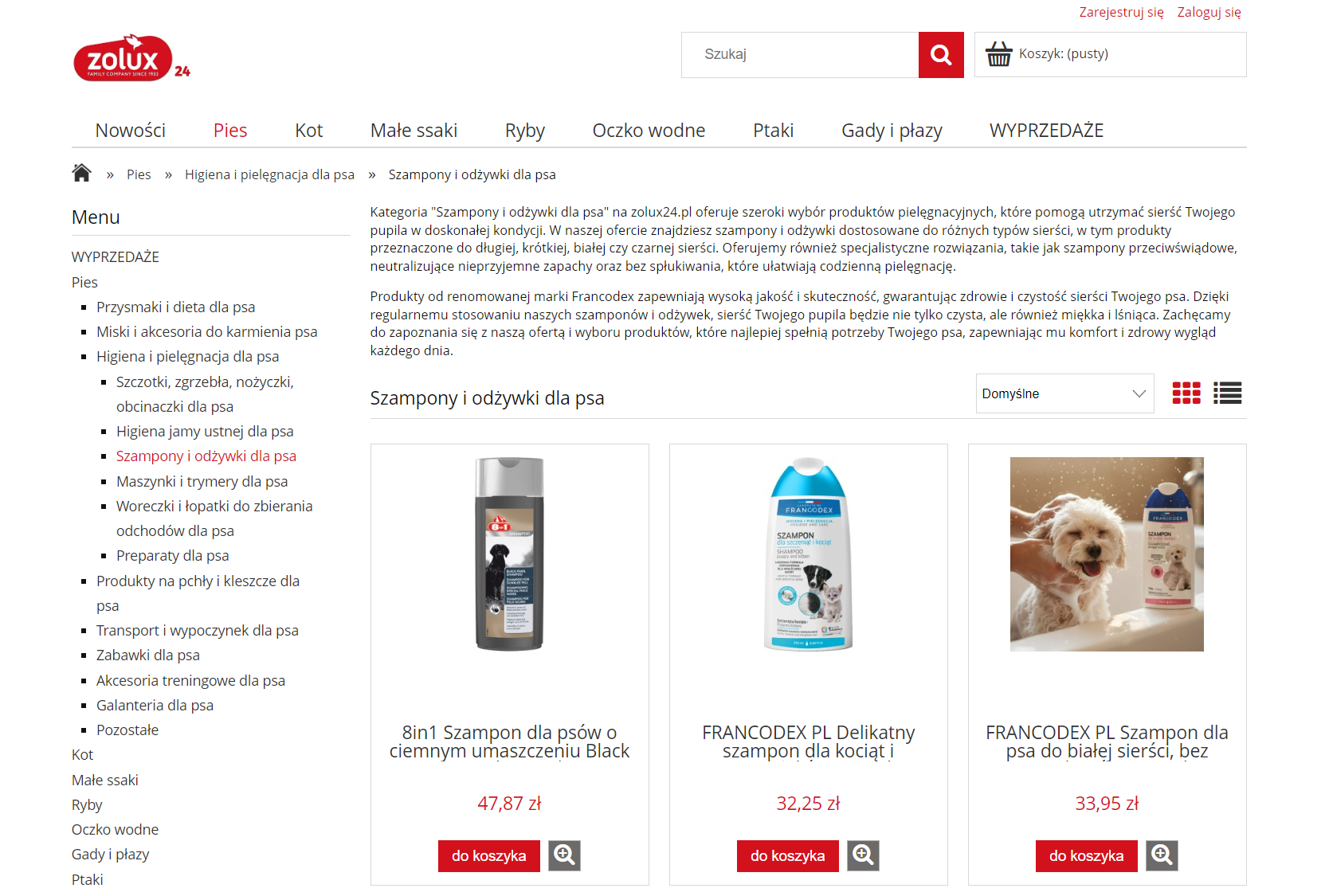1325x896 pixels.
Task: Open the Domyślne sorting dropdown
Action: point(1064,393)
